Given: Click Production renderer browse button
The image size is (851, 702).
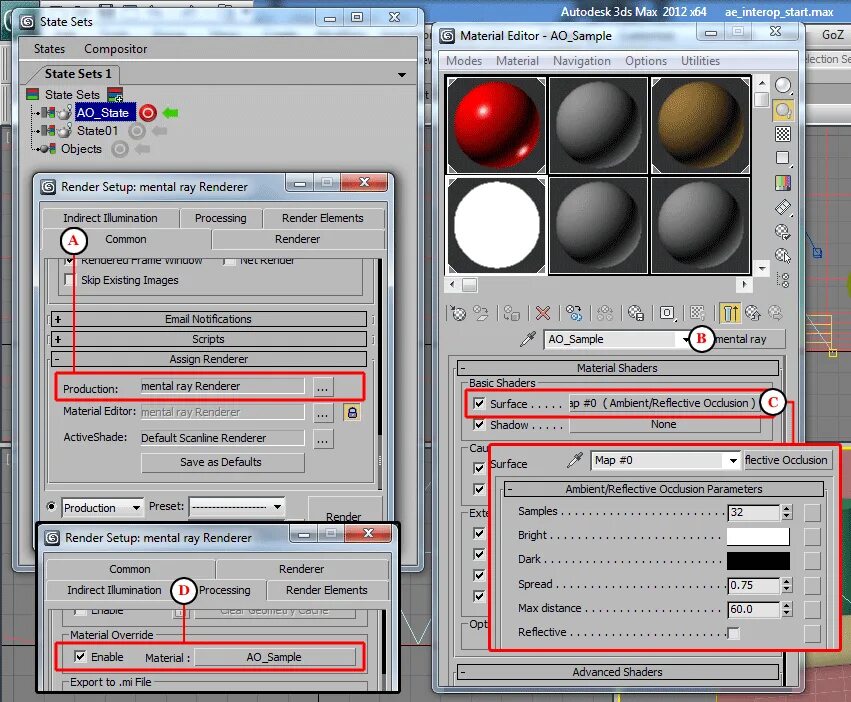Looking at the screenshot, I should (x=323, y=388).
